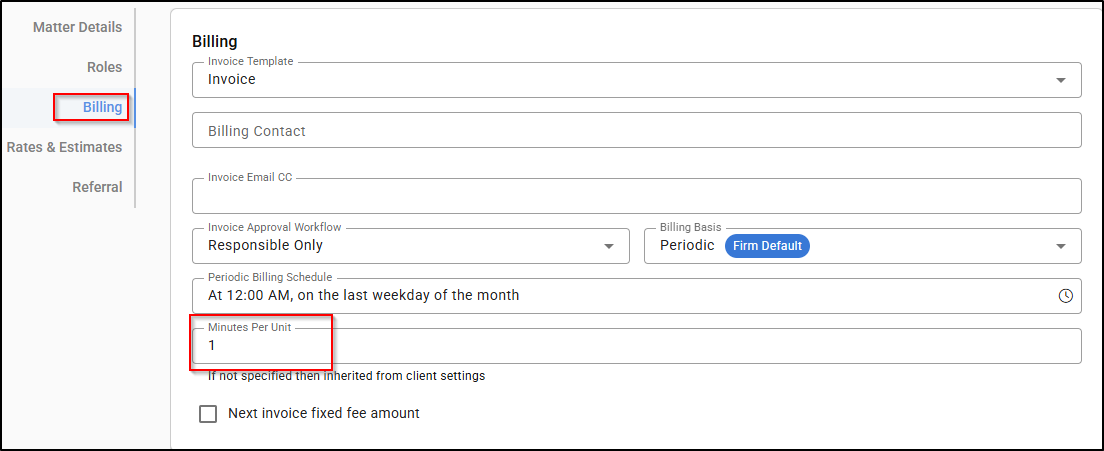Click the 'Next invoice fixed fee amount' label

coord(324,413)
